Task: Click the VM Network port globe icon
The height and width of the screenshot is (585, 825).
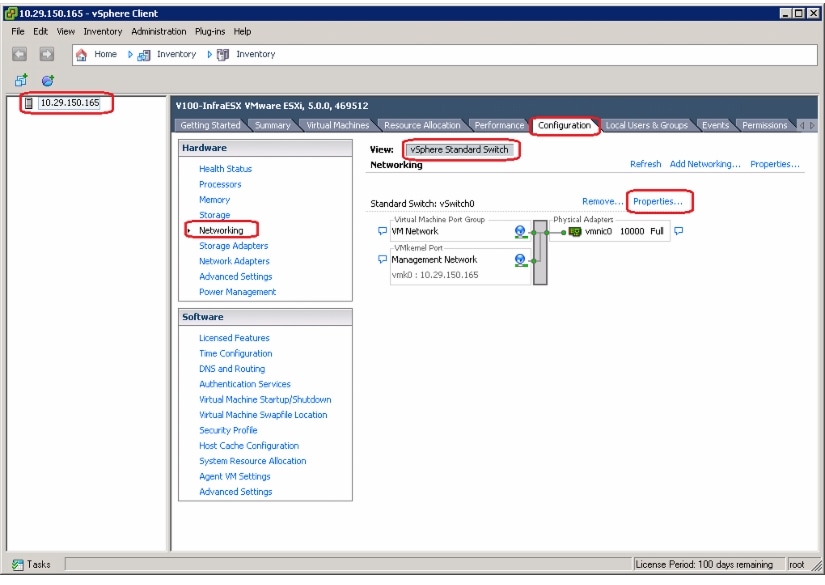Action: coord(520,231)
